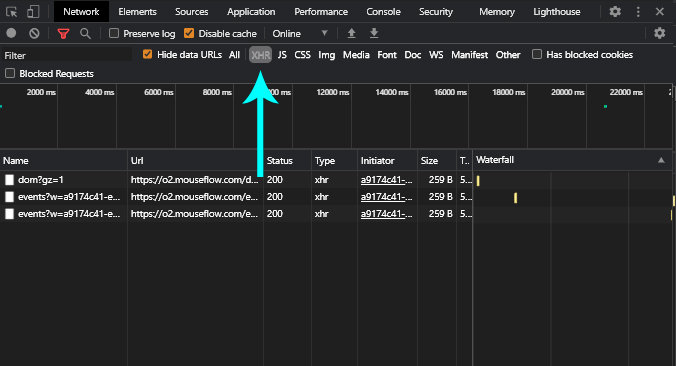Click the 12000 ms timeline overview marker
This screenshot has width=676, height=366.
click(332, 92)
